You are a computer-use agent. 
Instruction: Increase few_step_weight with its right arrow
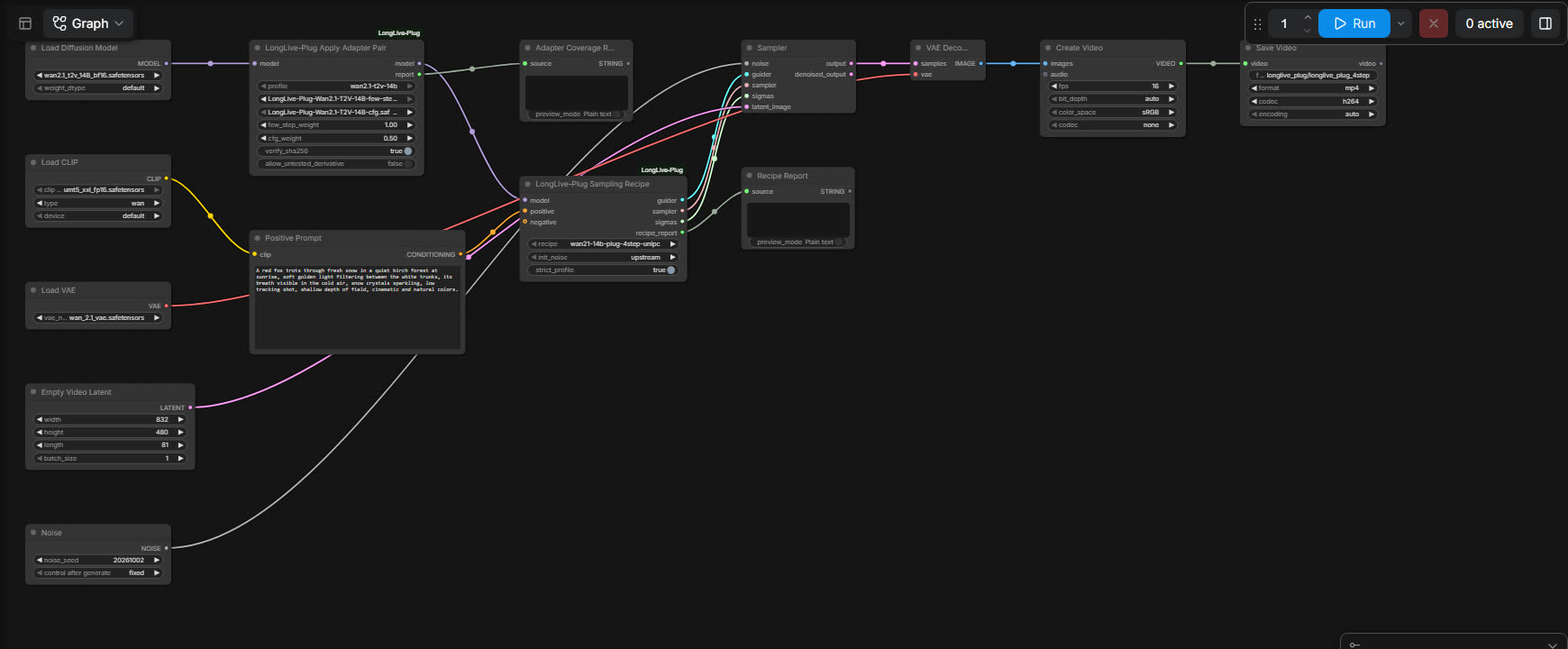[409, 125]
